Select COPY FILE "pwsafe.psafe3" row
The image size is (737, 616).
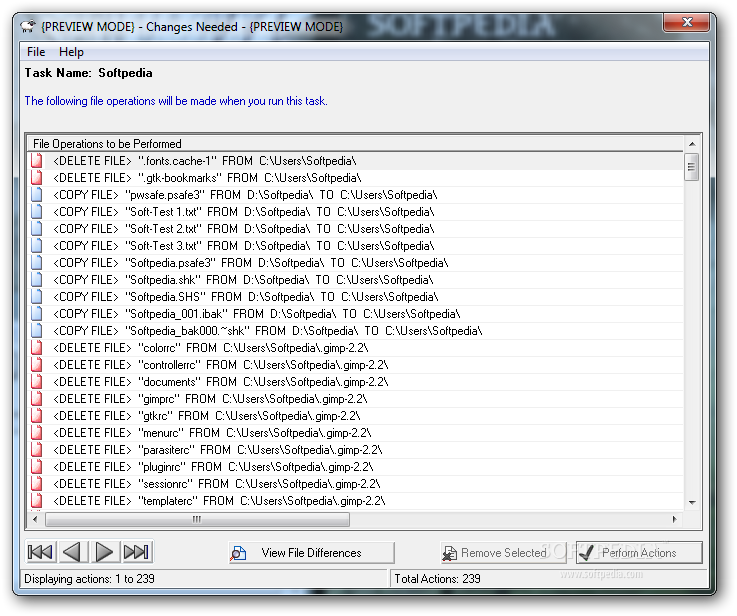(355, 195)
